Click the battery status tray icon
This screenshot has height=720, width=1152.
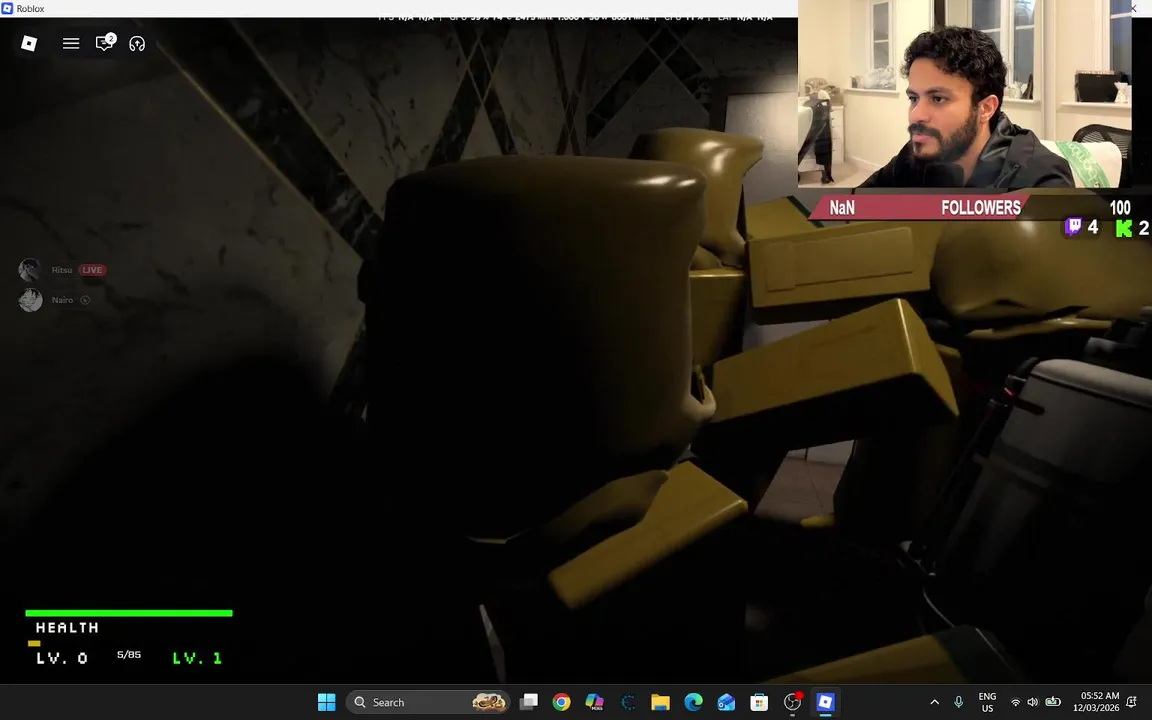[1053, 702]
